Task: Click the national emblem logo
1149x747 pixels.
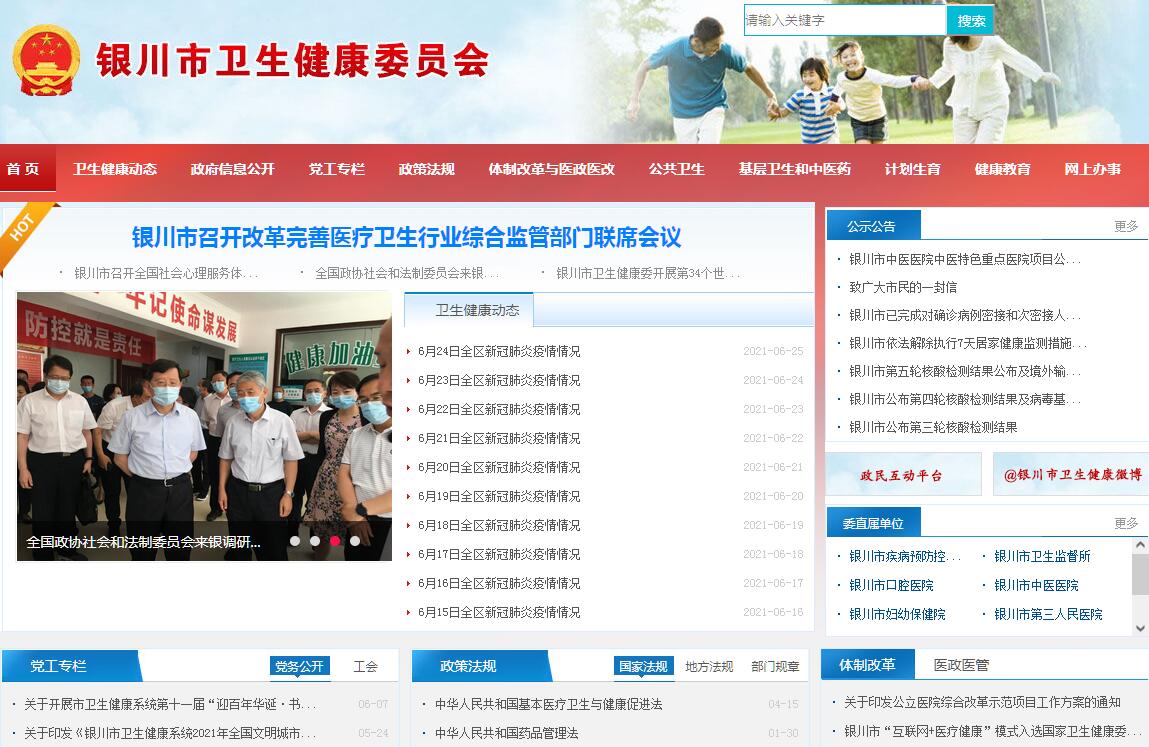Action: [46, 60]
